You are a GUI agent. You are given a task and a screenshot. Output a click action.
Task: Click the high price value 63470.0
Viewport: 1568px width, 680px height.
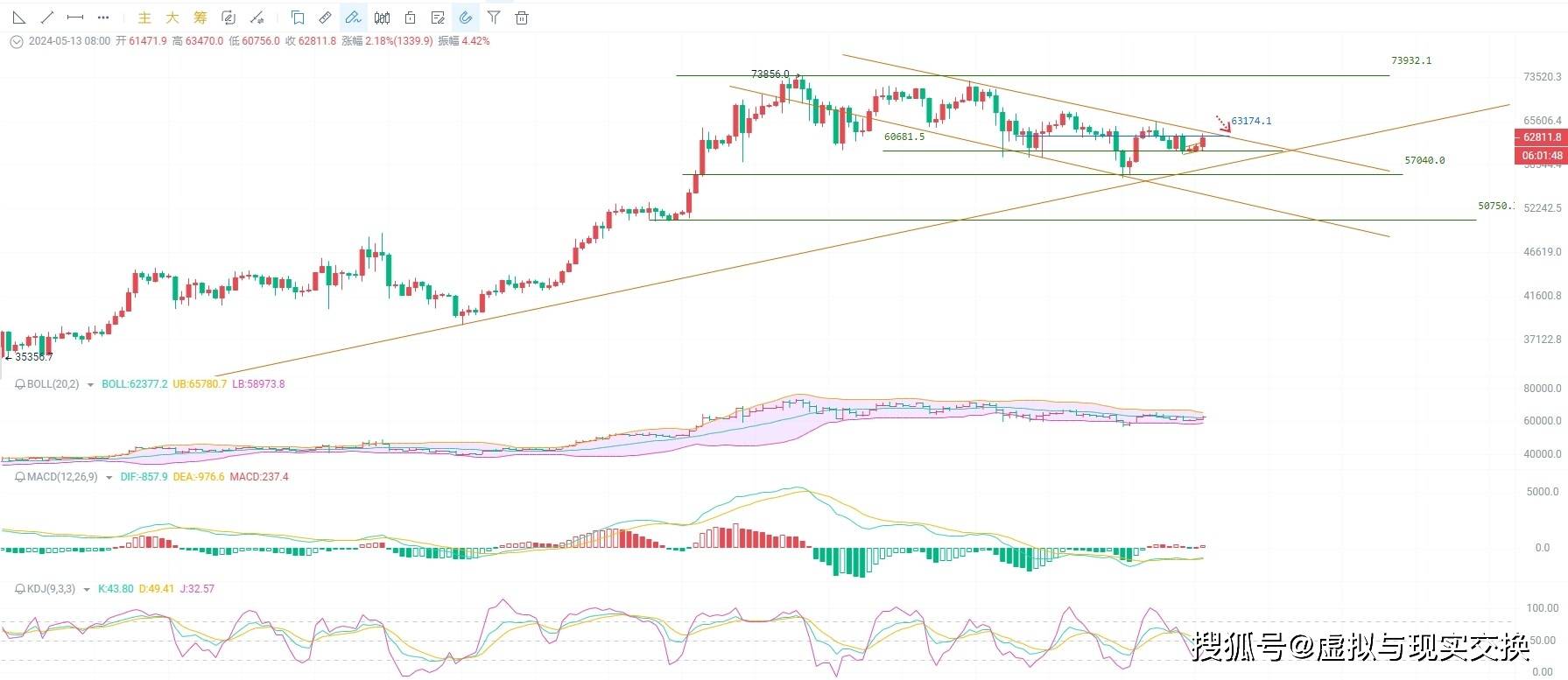click(x=204, y=41)
